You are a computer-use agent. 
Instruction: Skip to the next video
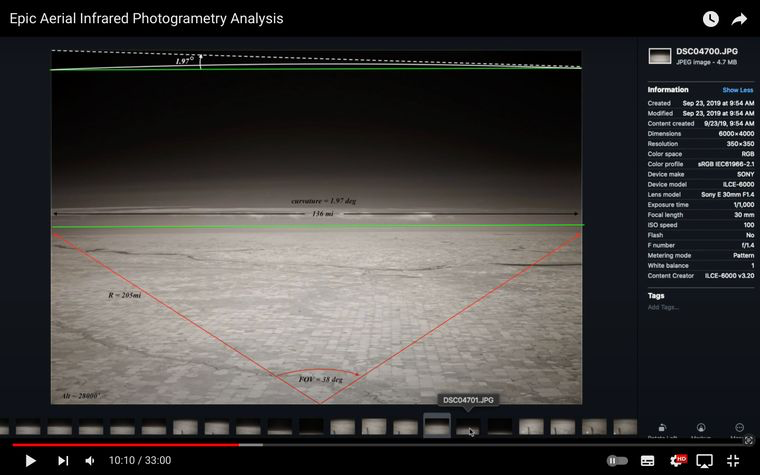click(63, 460)
